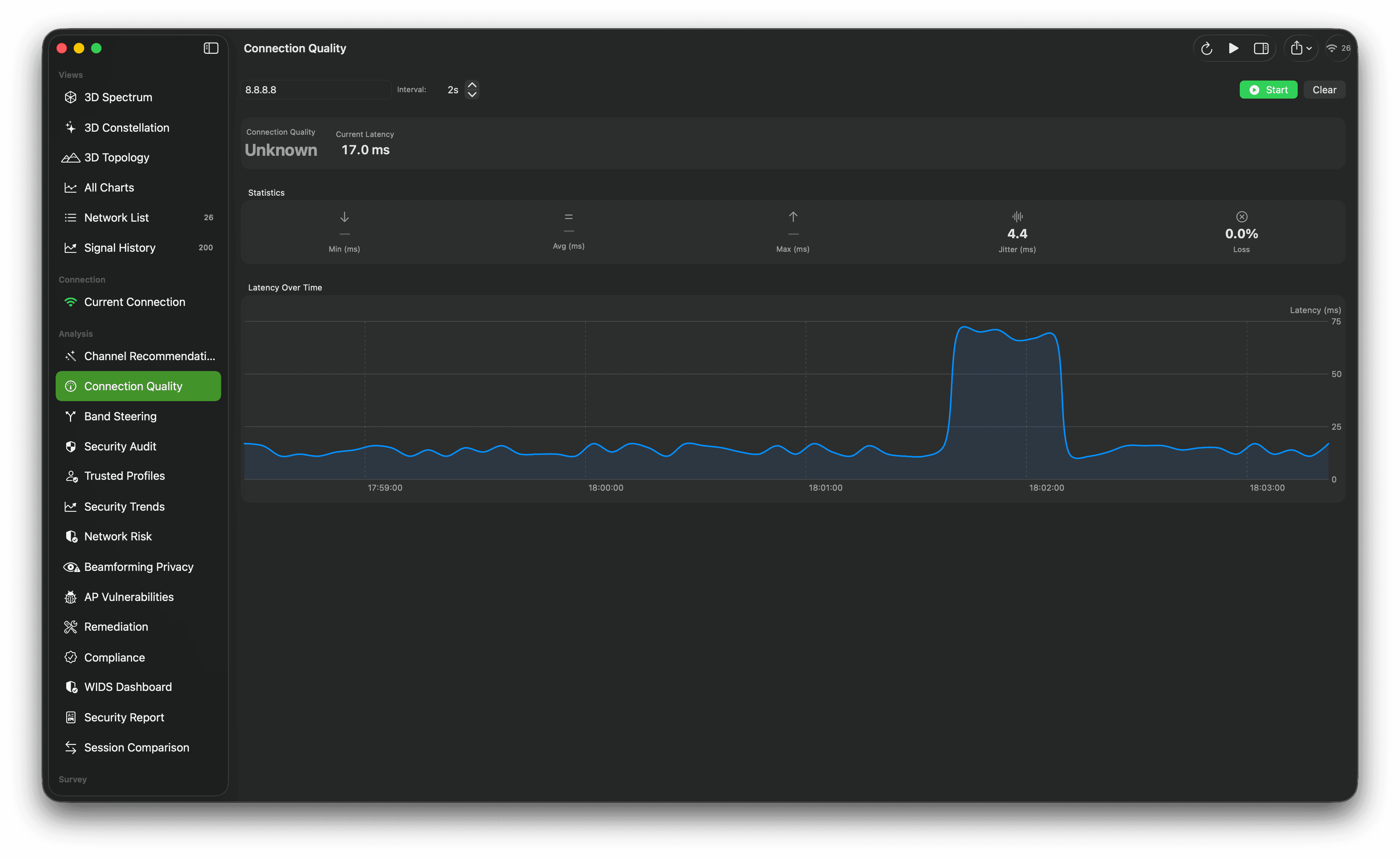Click the Wi-Fi network count indicator

pos(1339,48)
